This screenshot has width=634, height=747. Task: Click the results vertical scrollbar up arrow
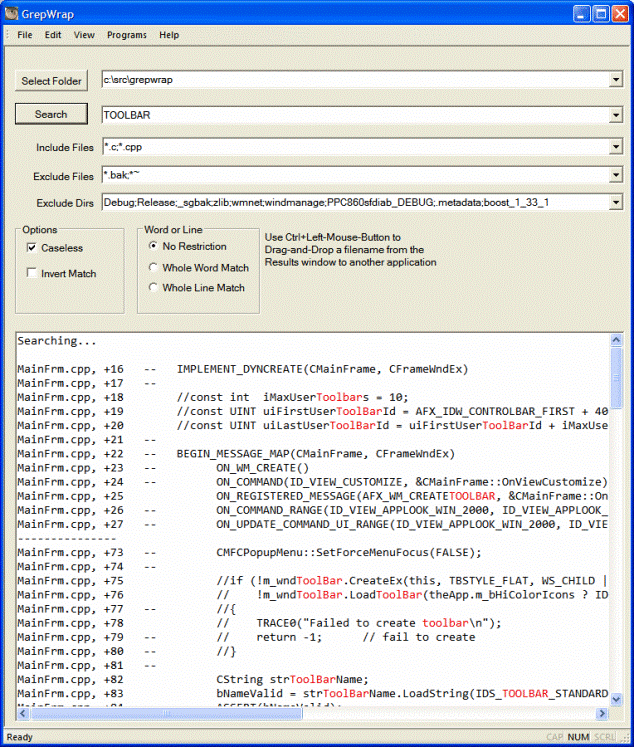point(616,340)
